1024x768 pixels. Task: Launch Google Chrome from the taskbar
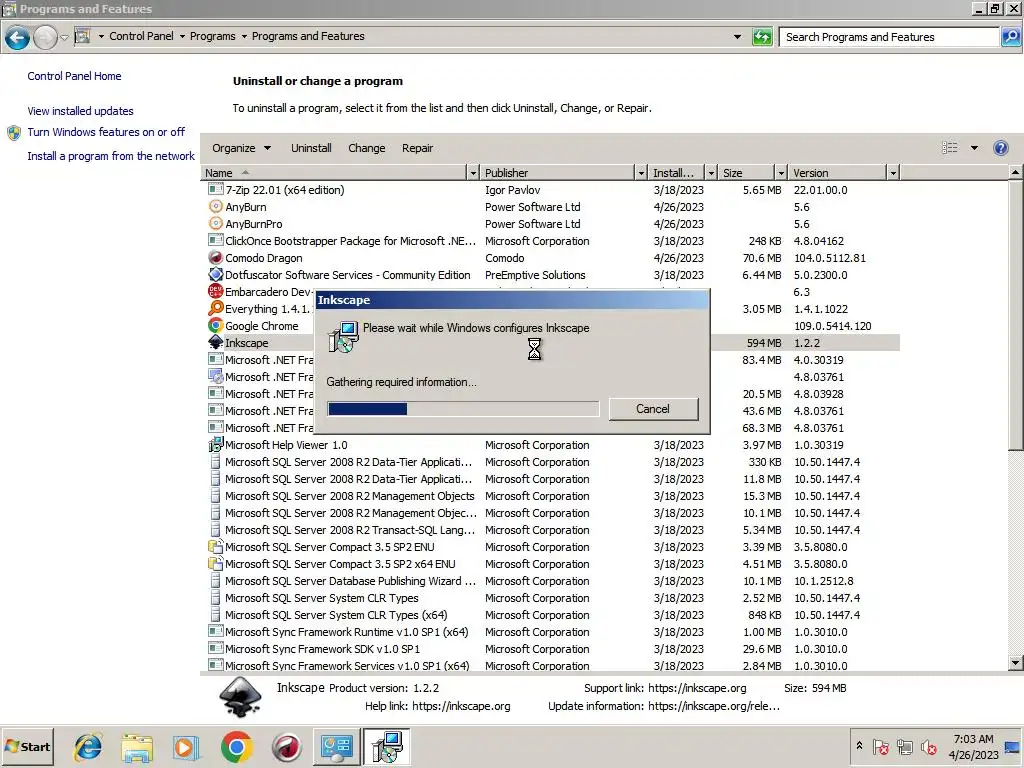pyautogui.click(x=236, y=747)
